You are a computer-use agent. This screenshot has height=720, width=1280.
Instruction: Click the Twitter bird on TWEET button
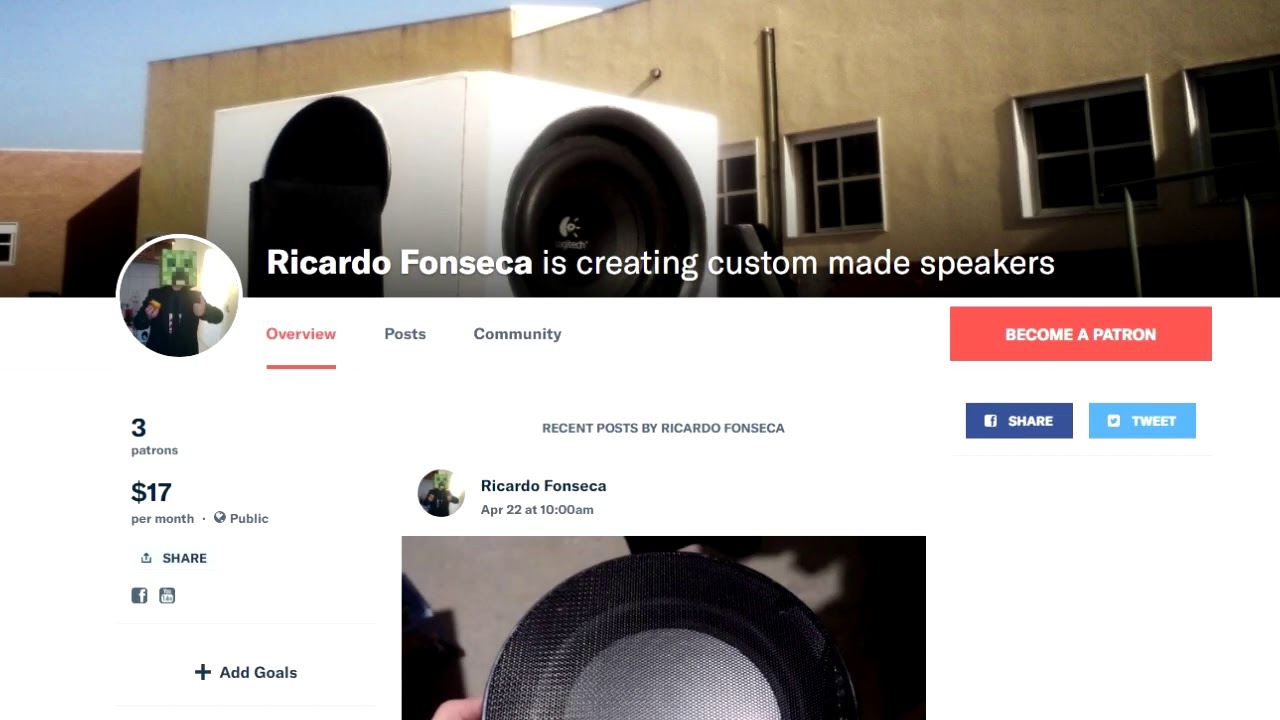[1114, 421]
